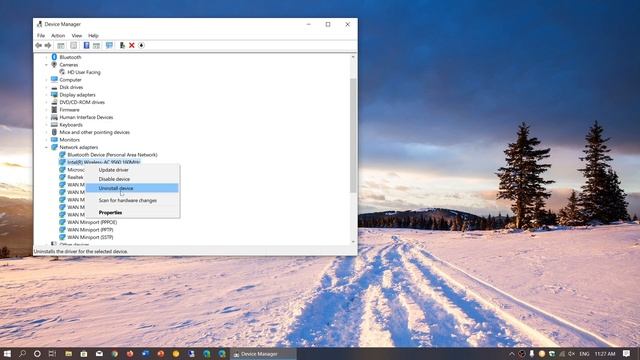Select the DVD/CD-ROM drives node

pos(82,102)
